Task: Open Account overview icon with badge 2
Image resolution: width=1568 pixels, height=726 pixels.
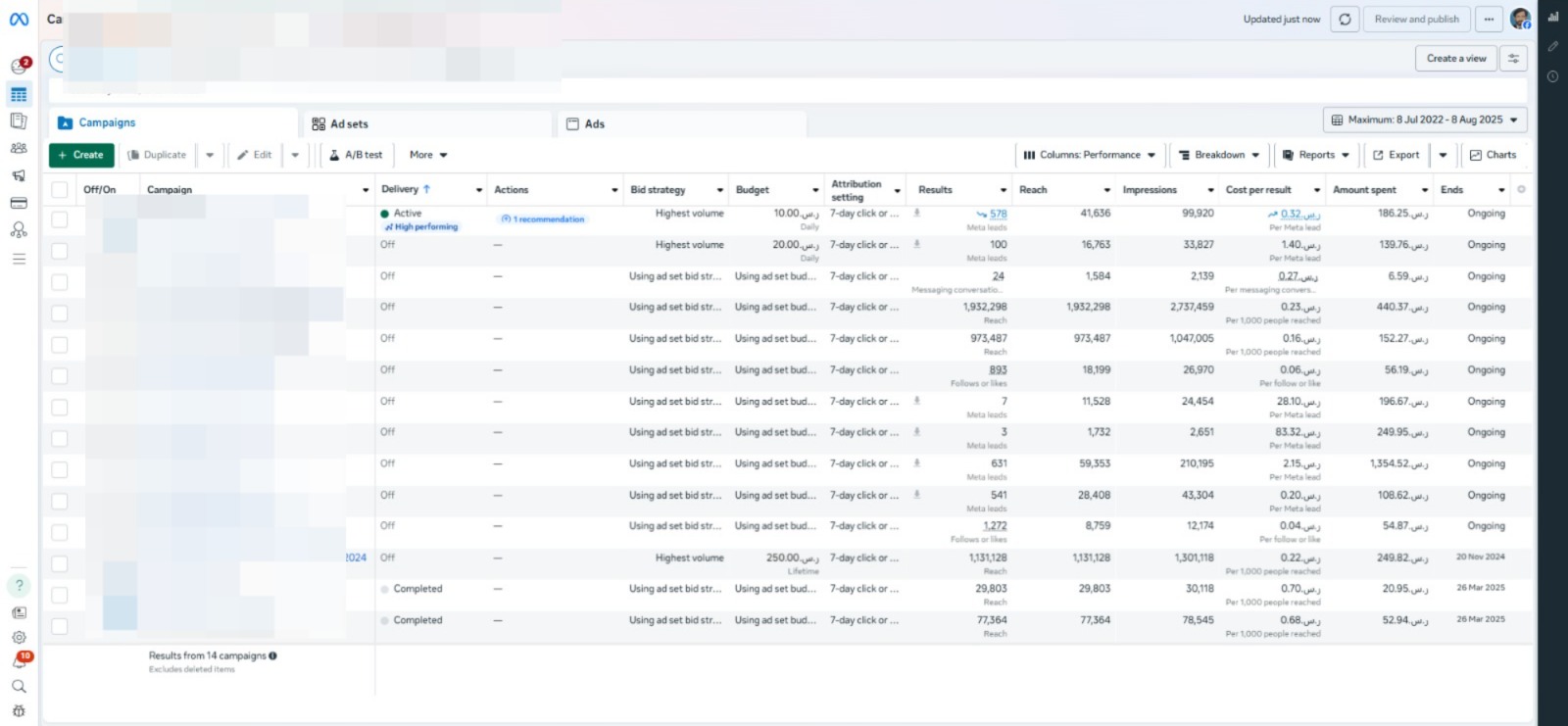Action: (19, 66)
